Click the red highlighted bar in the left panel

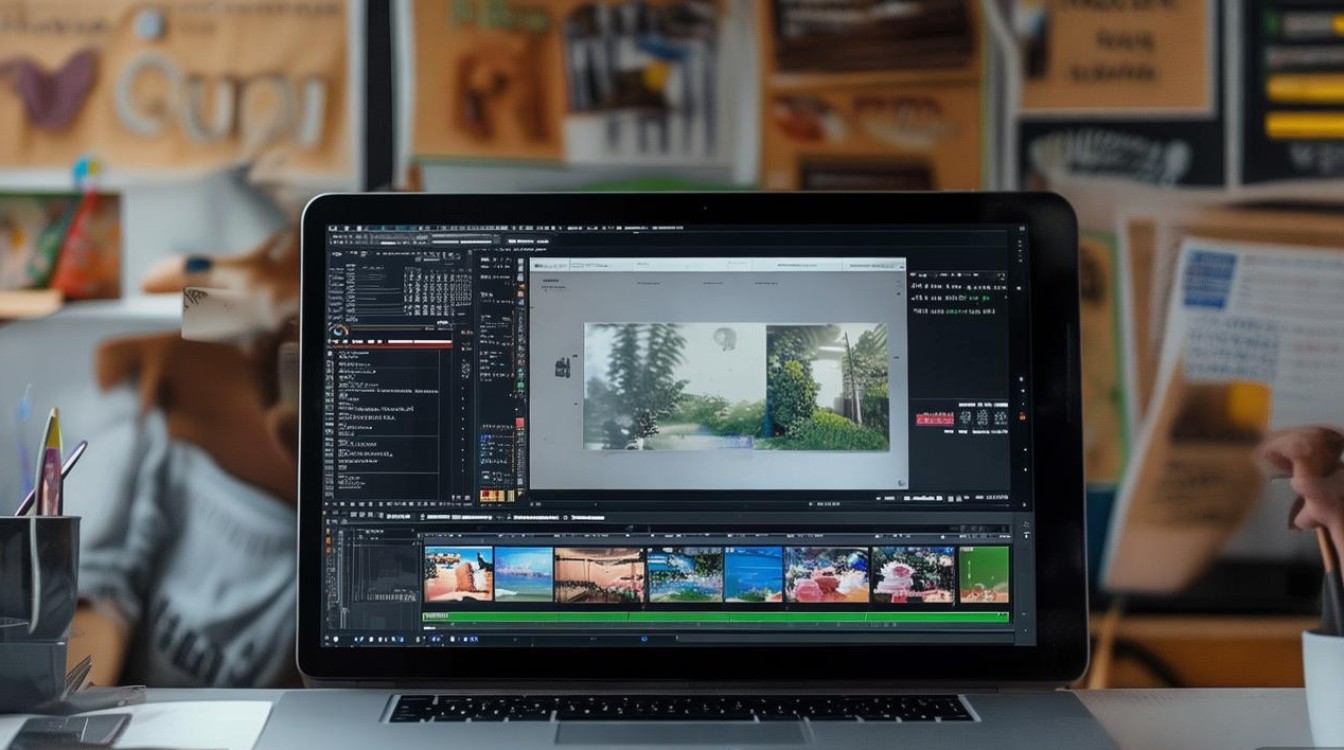392,343
